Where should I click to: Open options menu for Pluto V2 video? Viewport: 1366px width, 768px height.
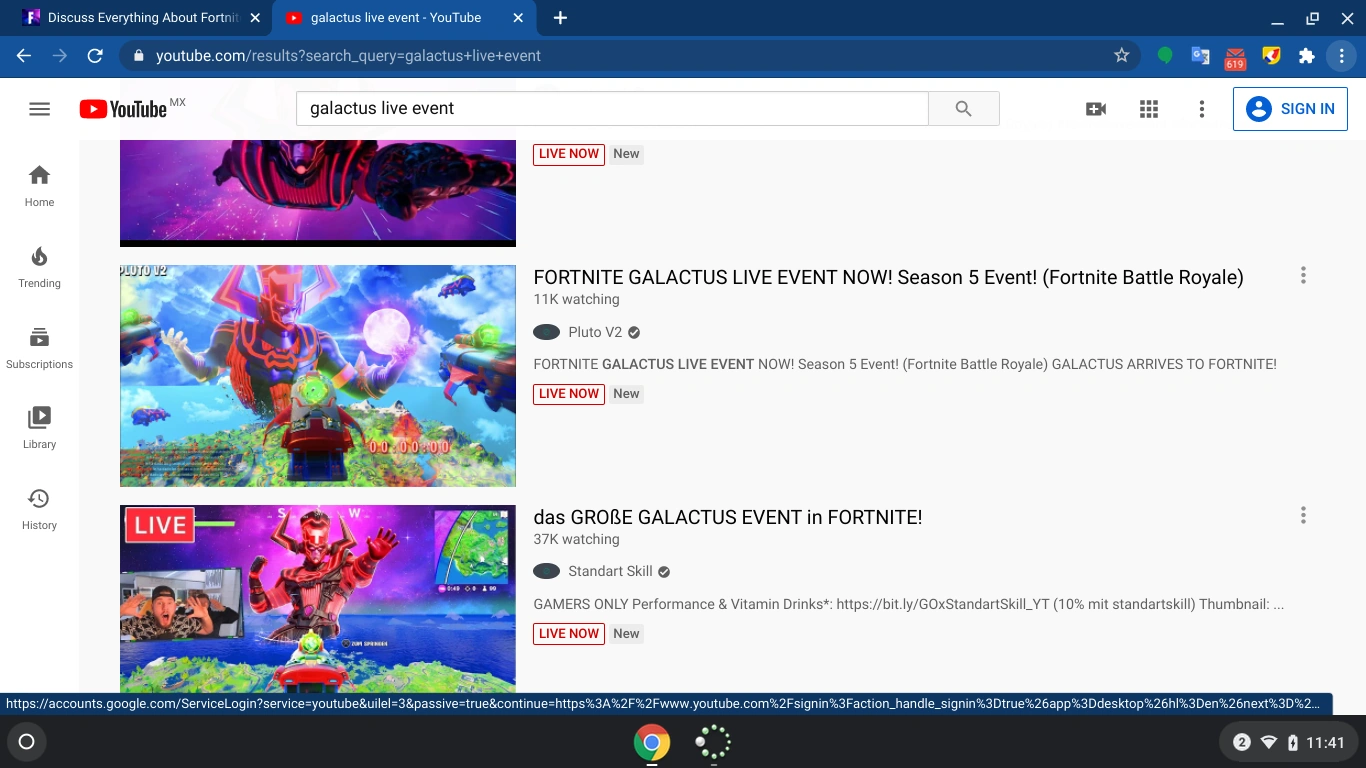tap(1303, 275)
